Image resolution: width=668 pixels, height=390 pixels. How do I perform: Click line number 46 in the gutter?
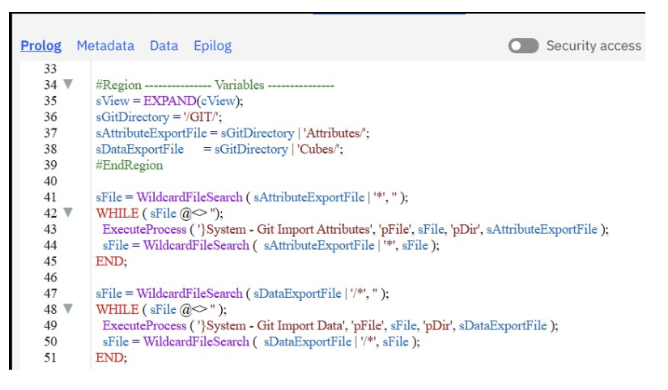[50, 277]
